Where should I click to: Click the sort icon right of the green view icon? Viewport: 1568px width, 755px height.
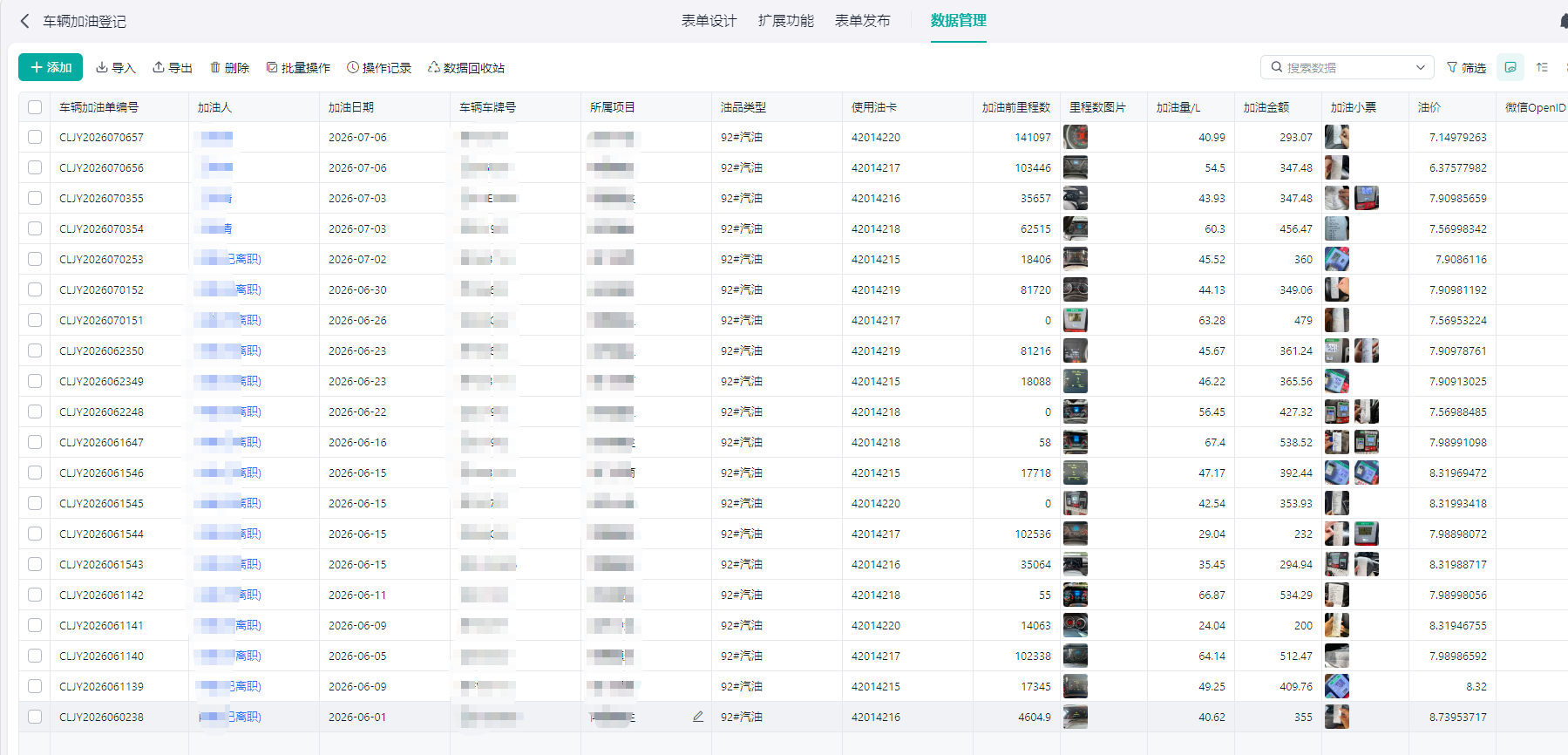click(x=1542, y=67)
